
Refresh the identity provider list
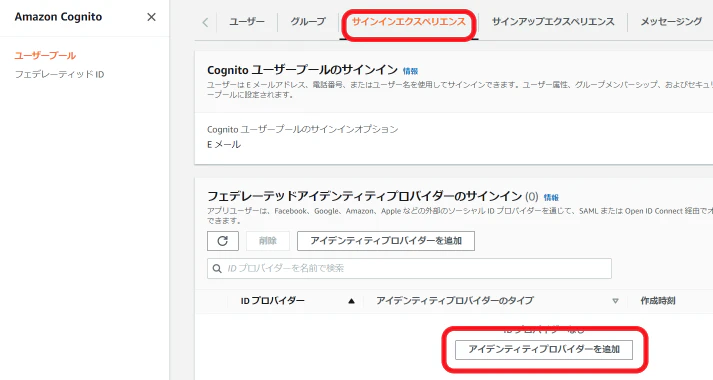tap(223, 241)
